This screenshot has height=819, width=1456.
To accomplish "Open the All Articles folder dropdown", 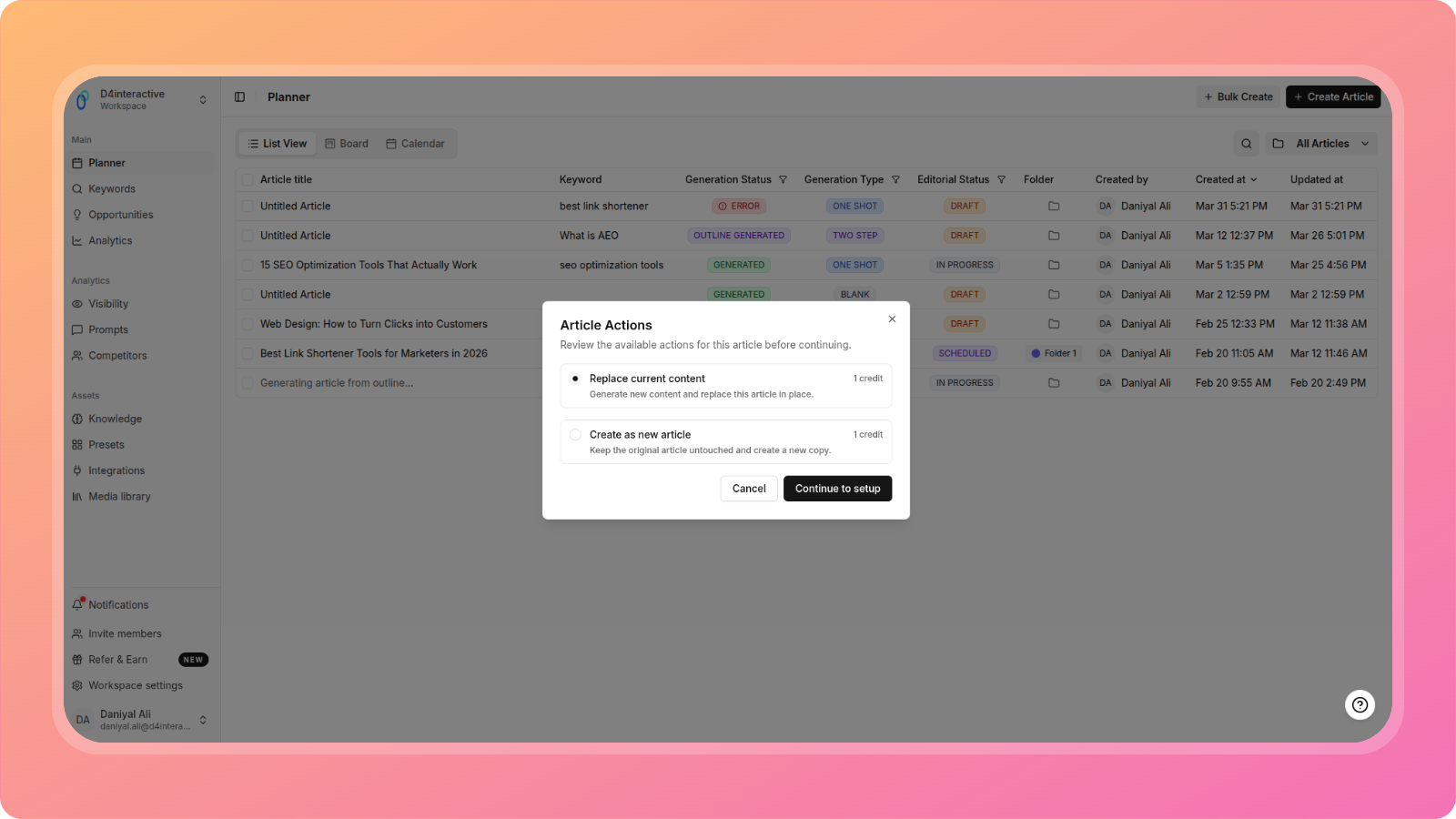I will (1321, 144).
